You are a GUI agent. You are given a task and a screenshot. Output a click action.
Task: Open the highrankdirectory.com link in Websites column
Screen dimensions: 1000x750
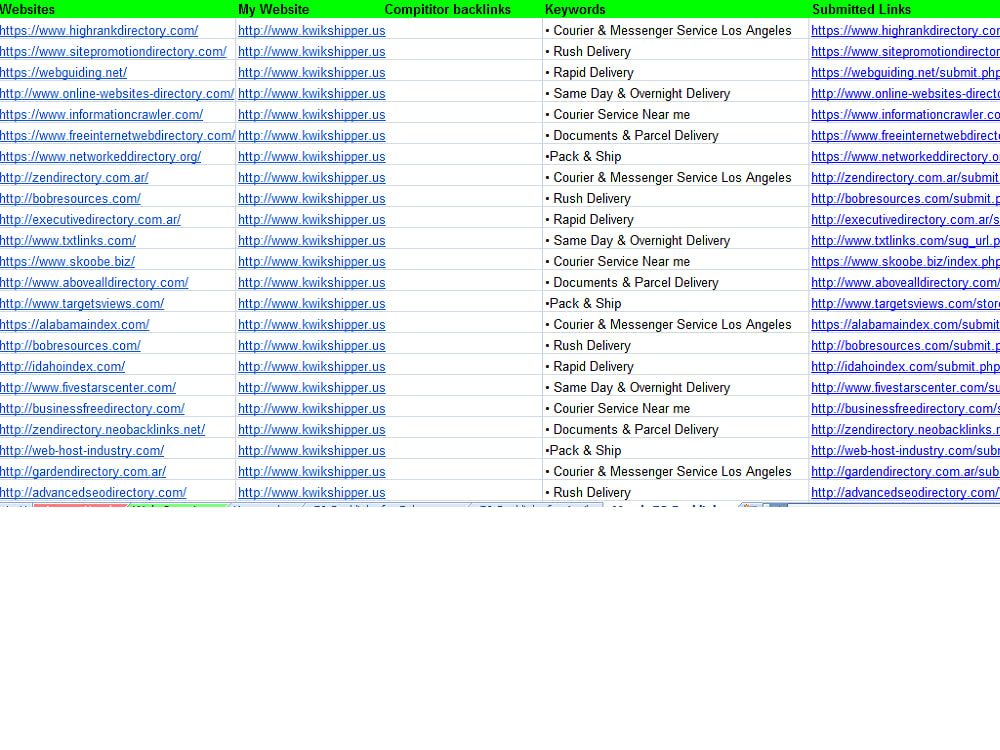coord(99,31)
